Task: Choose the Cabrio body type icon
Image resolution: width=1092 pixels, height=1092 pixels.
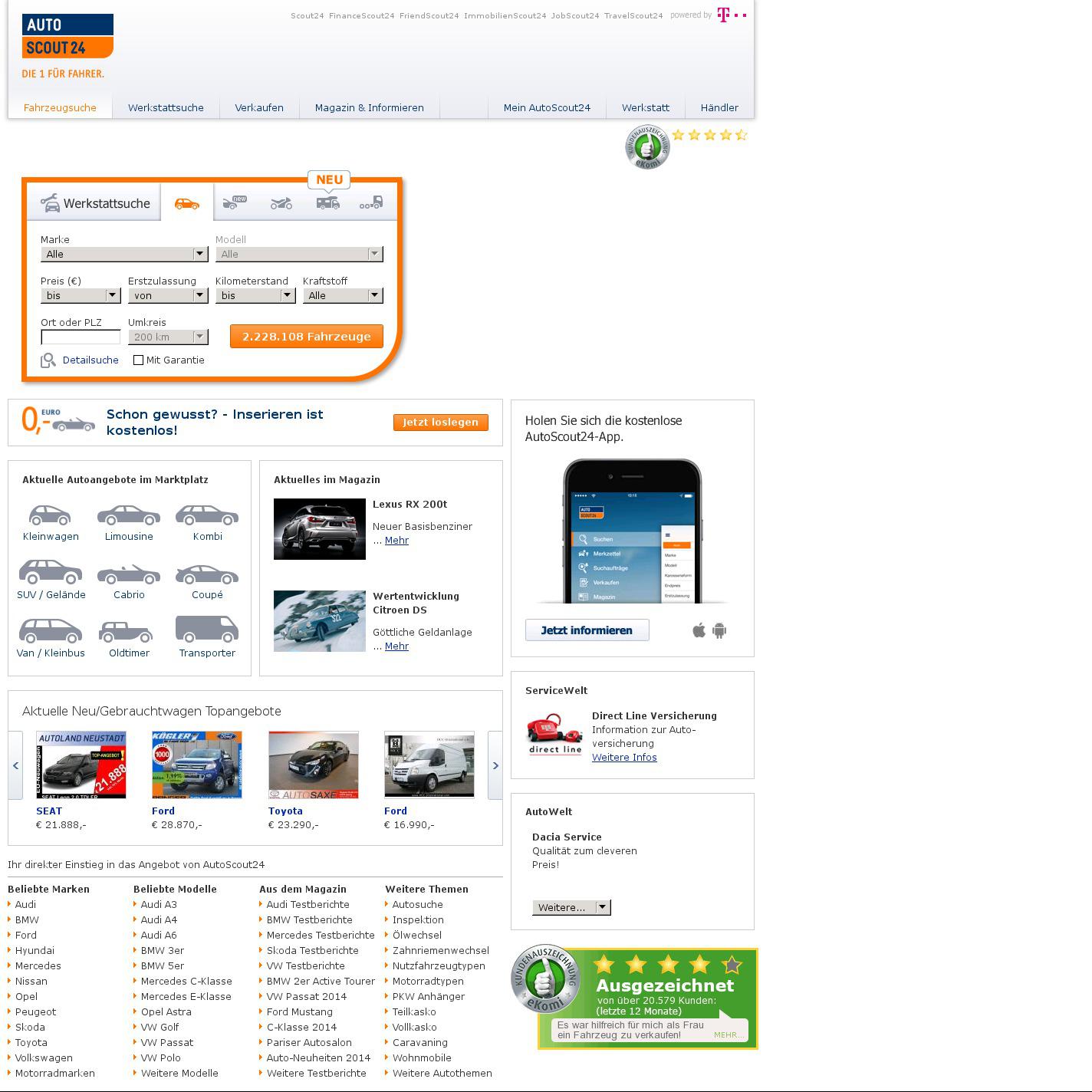Action: pyautogui.click(x=129, y=574)
